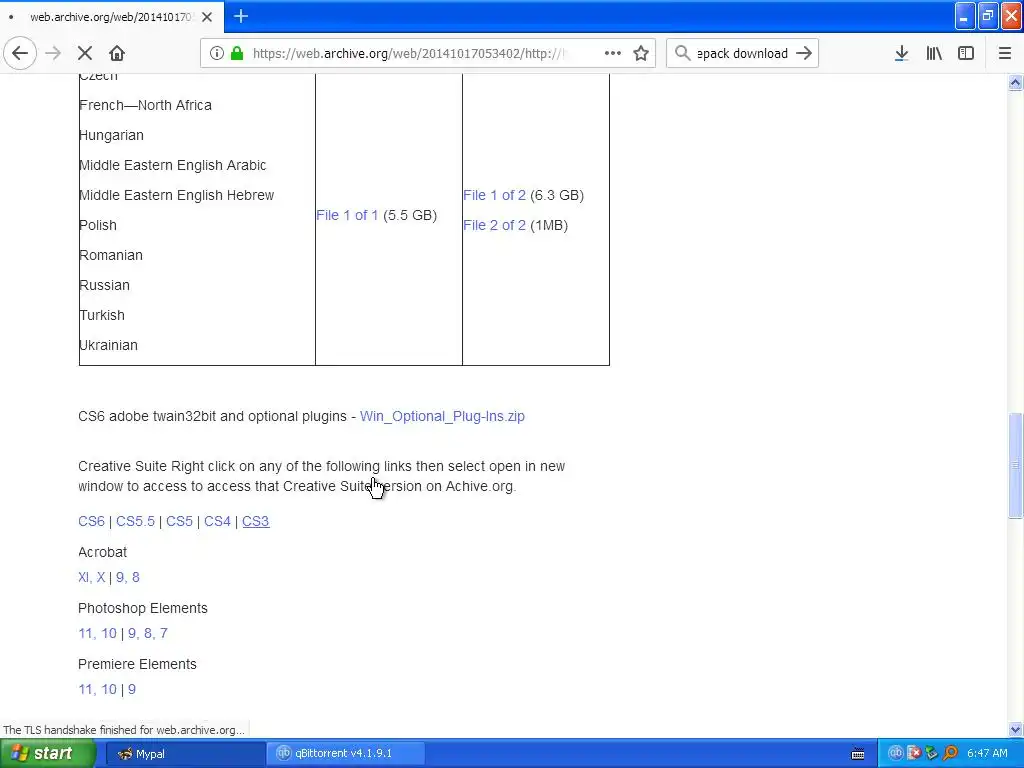1024x768 pixels.
Task: Download Win_Optional_Plug-Ins.zip
Action: [442, 417]
